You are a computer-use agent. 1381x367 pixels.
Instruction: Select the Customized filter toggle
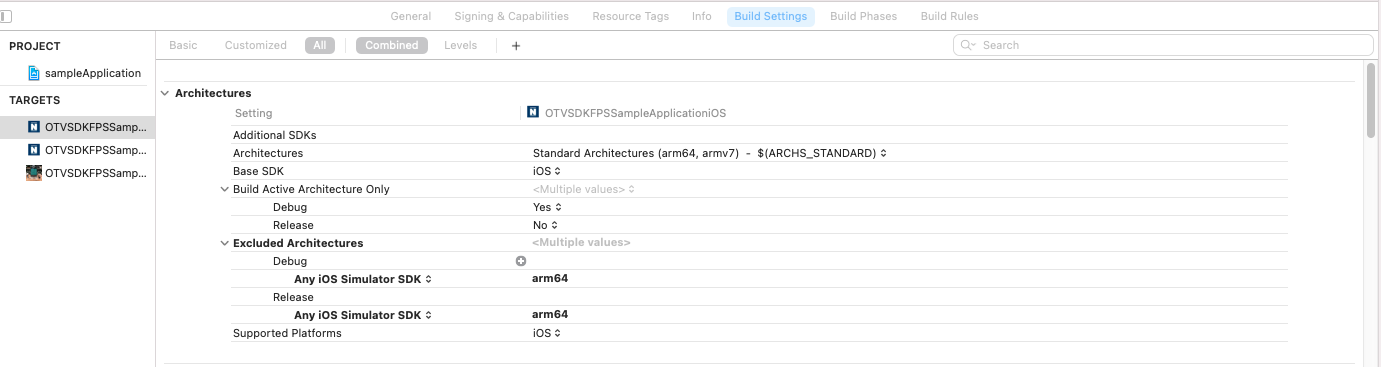coord(256,45)
